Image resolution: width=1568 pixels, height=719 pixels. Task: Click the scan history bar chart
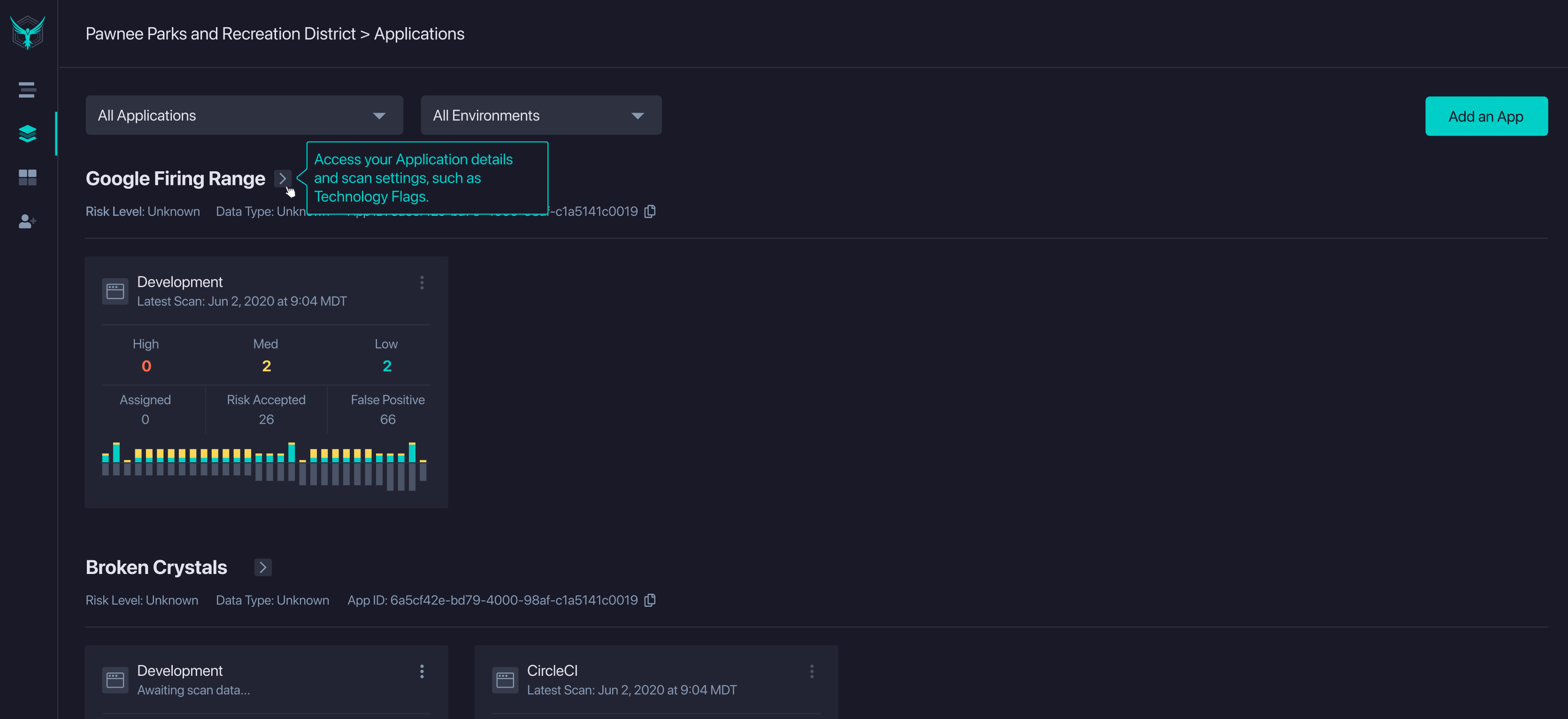264,466
